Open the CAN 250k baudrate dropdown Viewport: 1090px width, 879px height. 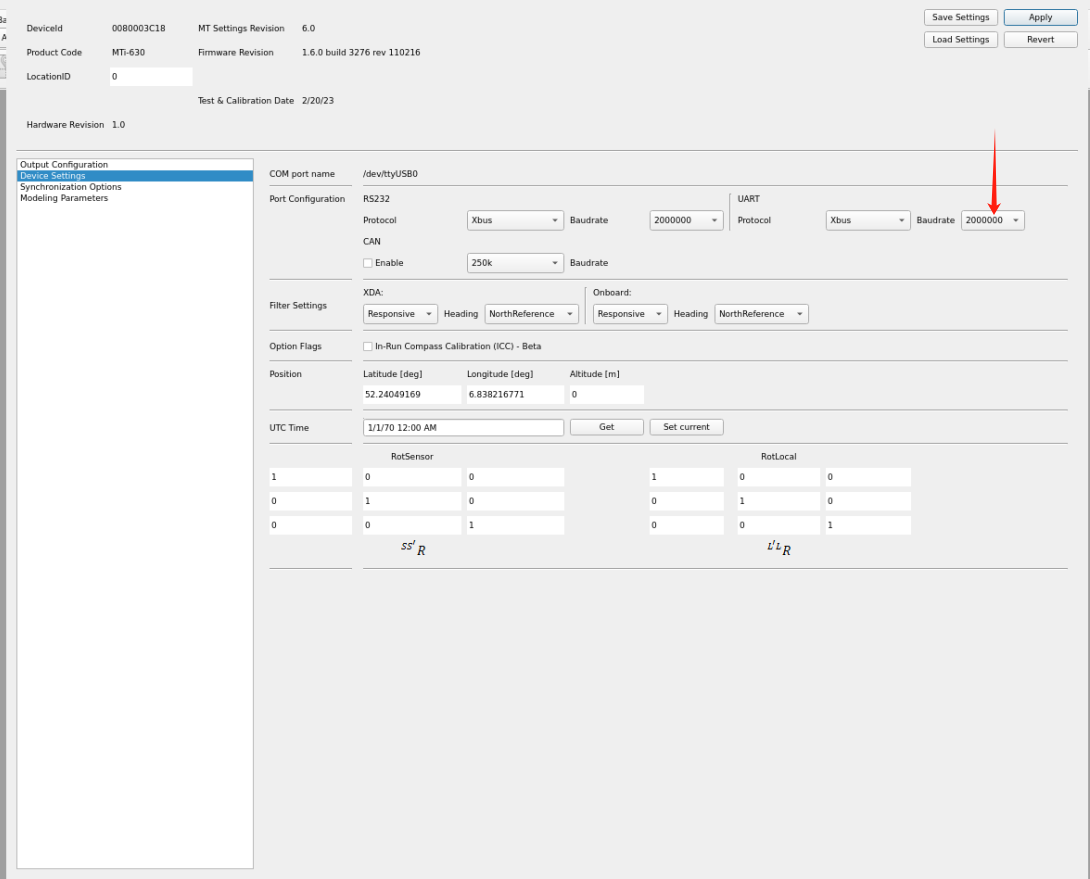pos(515,263)
